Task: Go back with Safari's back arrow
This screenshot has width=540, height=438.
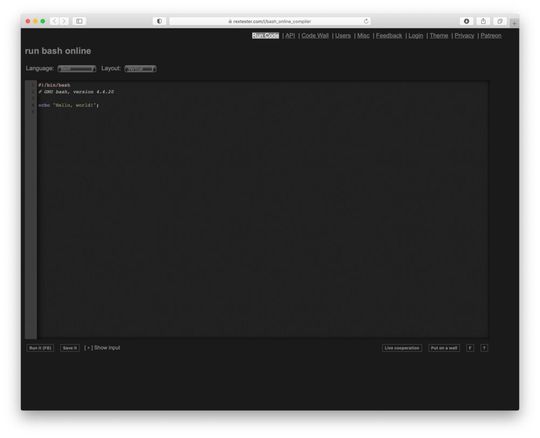Action: click(54, 21)
